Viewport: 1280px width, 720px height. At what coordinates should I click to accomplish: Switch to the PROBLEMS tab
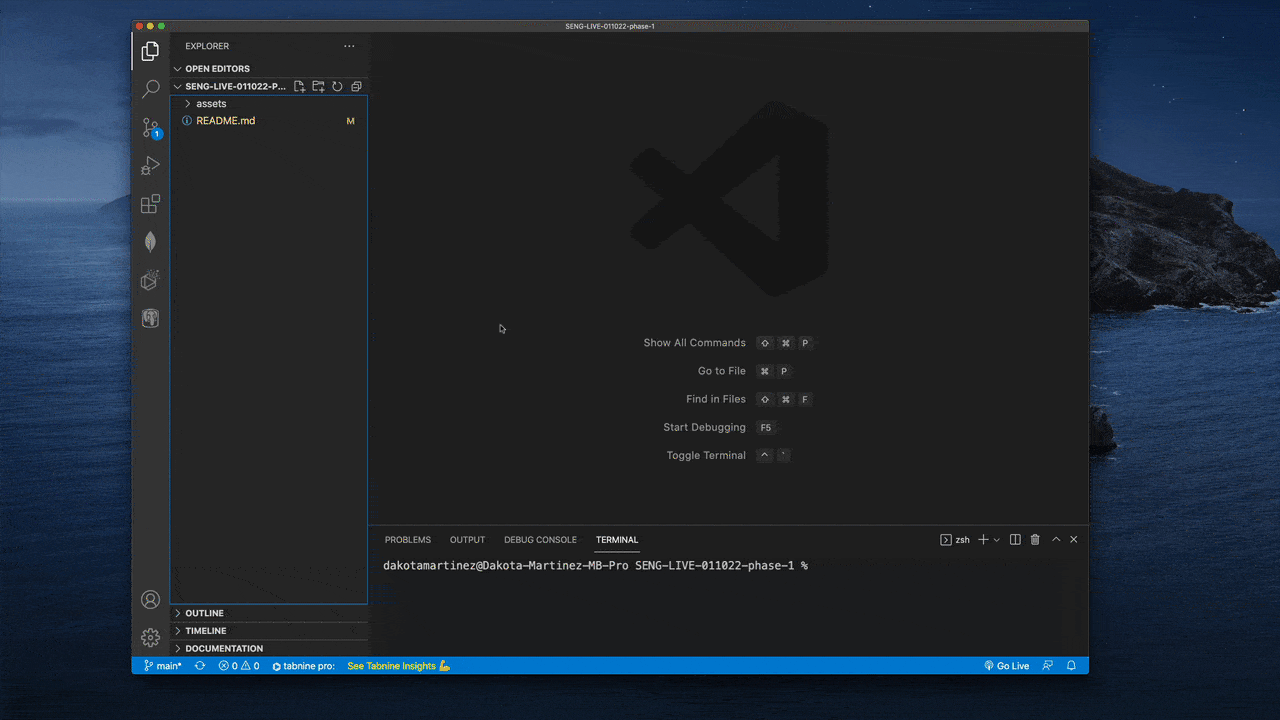tap(407, 539)
